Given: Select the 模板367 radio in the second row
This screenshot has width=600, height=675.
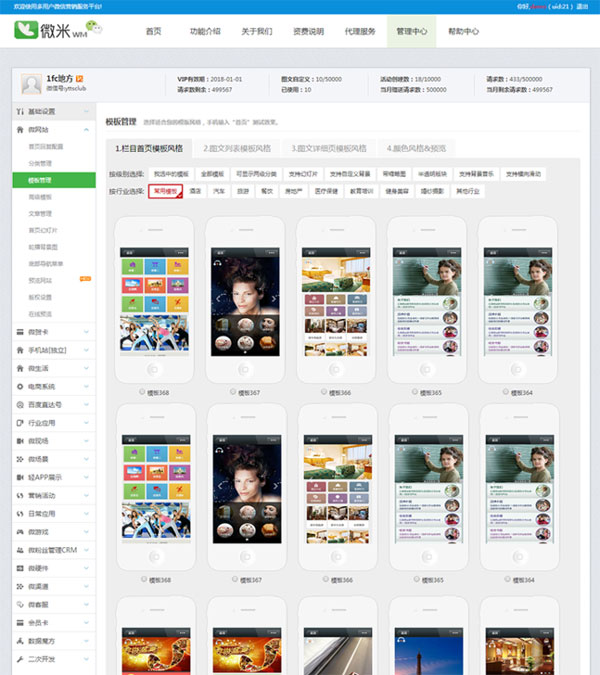Looking at the screenshot, I should click(x=235, y=579).
